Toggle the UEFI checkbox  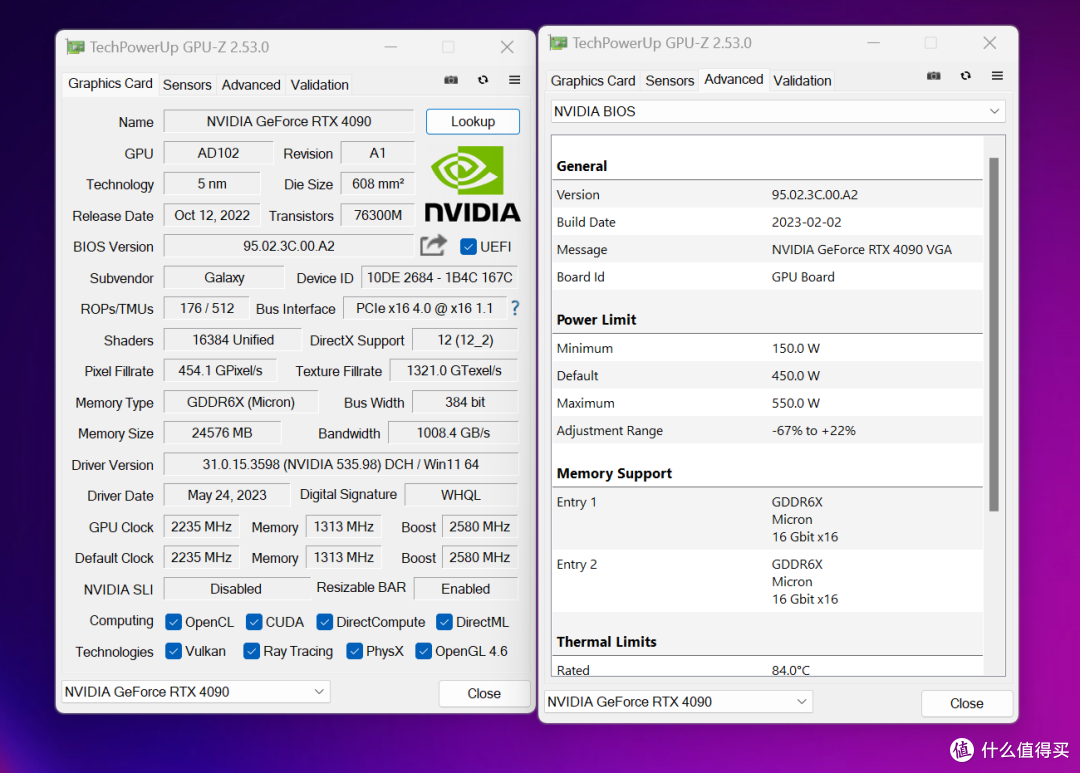[x=468, y=247]
